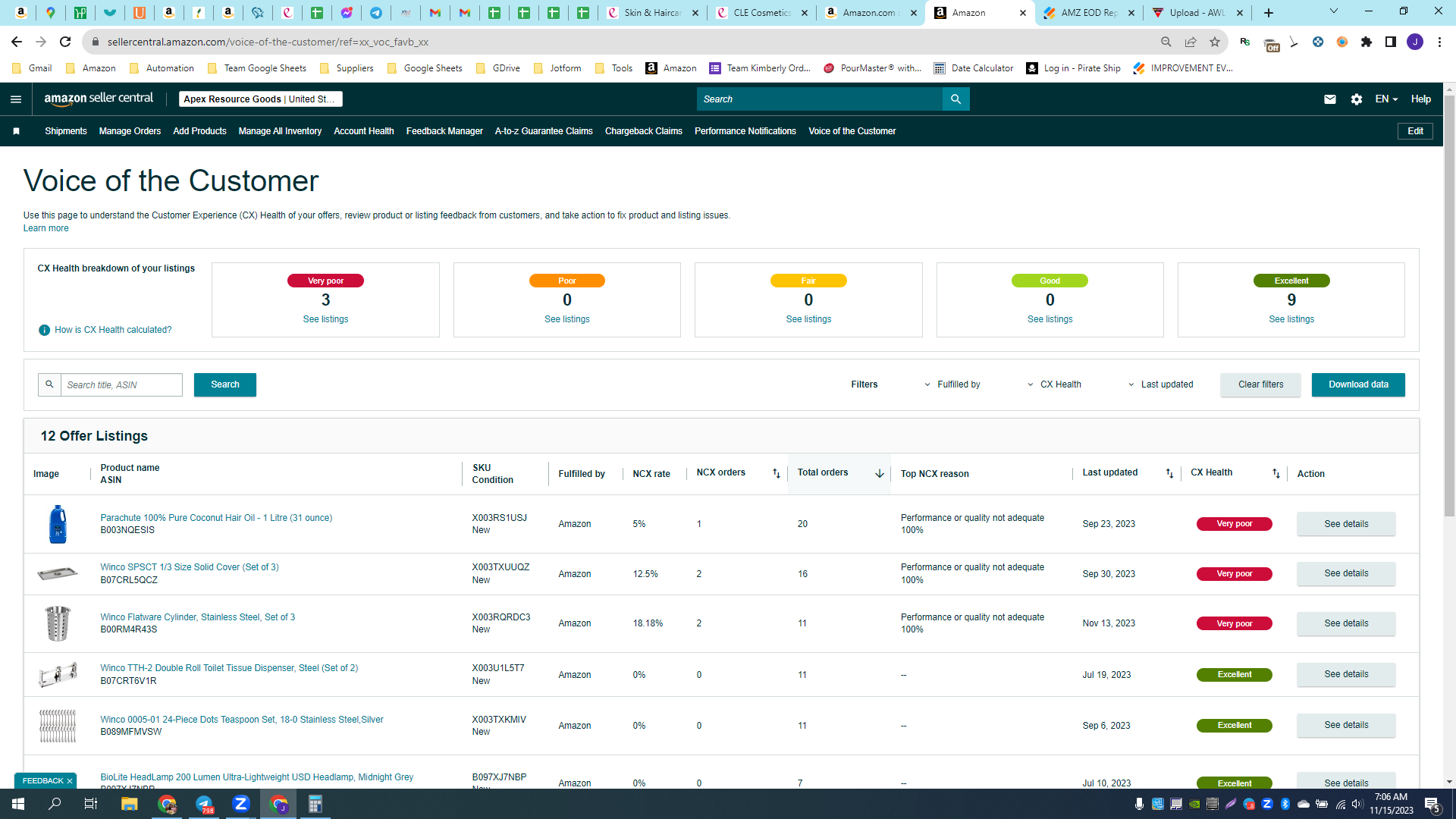The width and height of the screenshot is (1456, 819).
Task: Sort by Total orders descending arrow
Action: (x=880, y=473)
